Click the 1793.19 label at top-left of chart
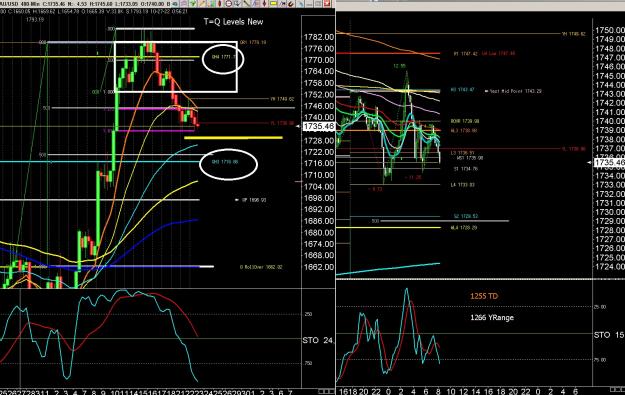Viewport: 625px width, 395px height. tap(35, 19)
